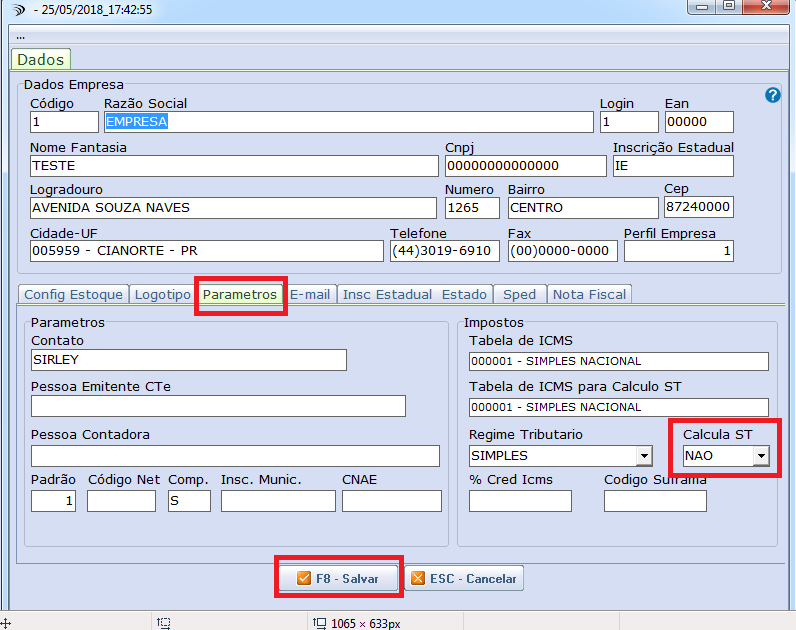The image size is (796, 630).
Task: Expand the Calcula ST dropdown arrow
Action: pos(761,456)
